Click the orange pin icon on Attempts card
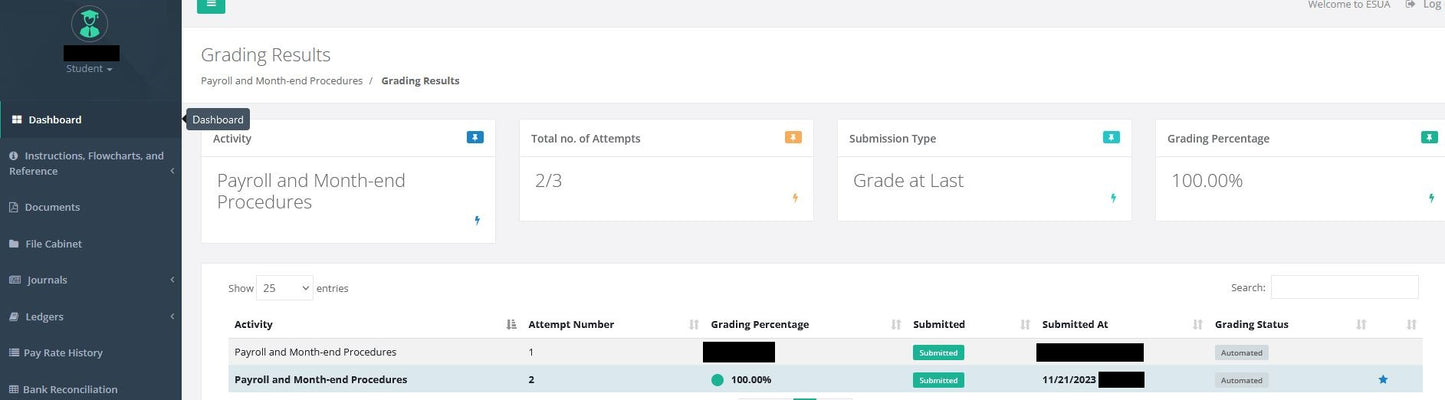This screenshot has height=400, width=1445. point(793,137)
